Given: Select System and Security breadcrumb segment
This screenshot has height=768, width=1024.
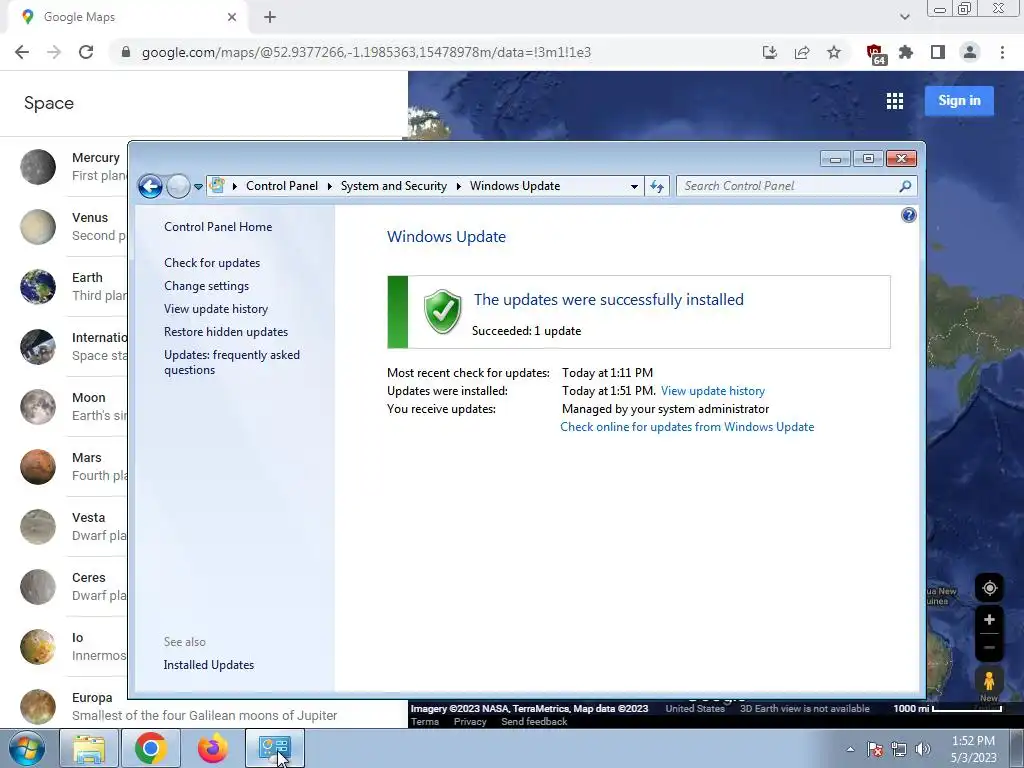Looking at the screenshot, I should (x=394, y=186).
